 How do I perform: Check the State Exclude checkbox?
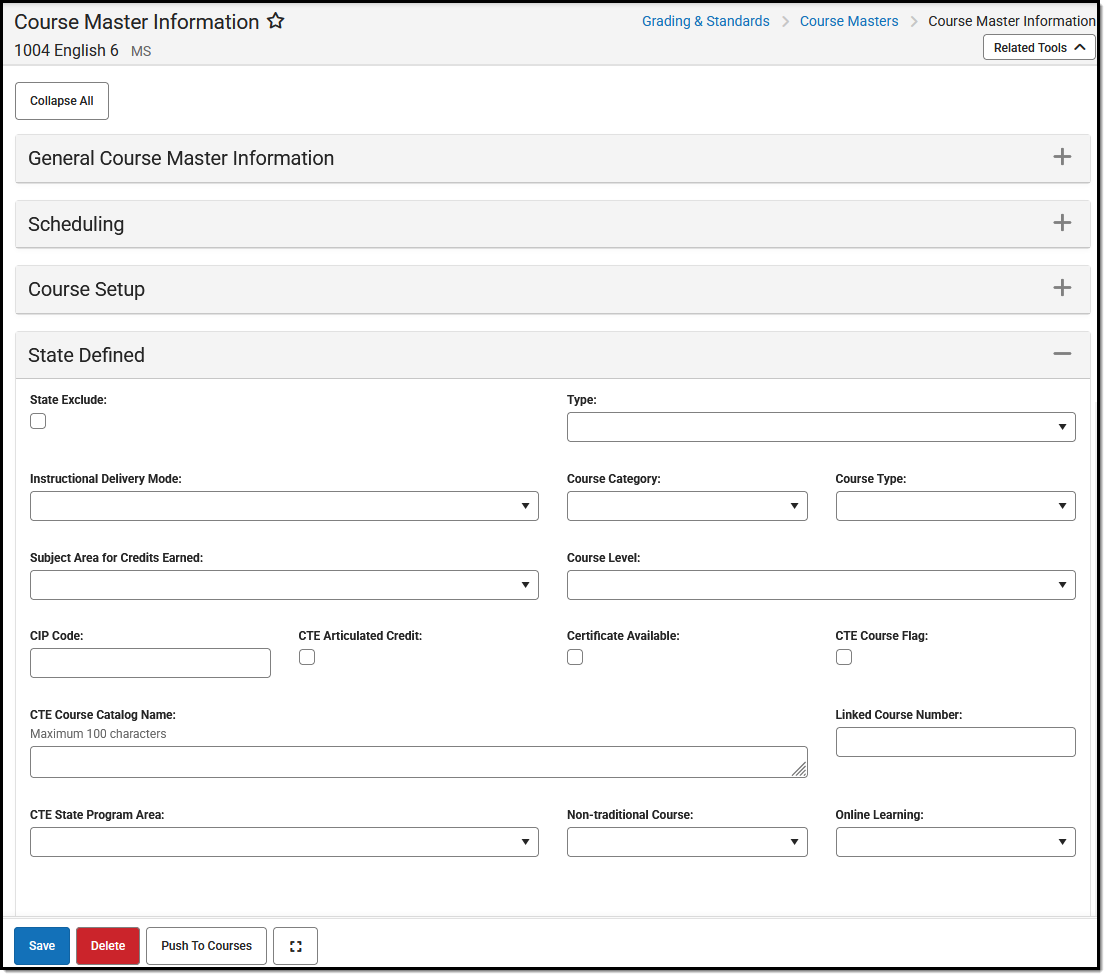[37, 421]
